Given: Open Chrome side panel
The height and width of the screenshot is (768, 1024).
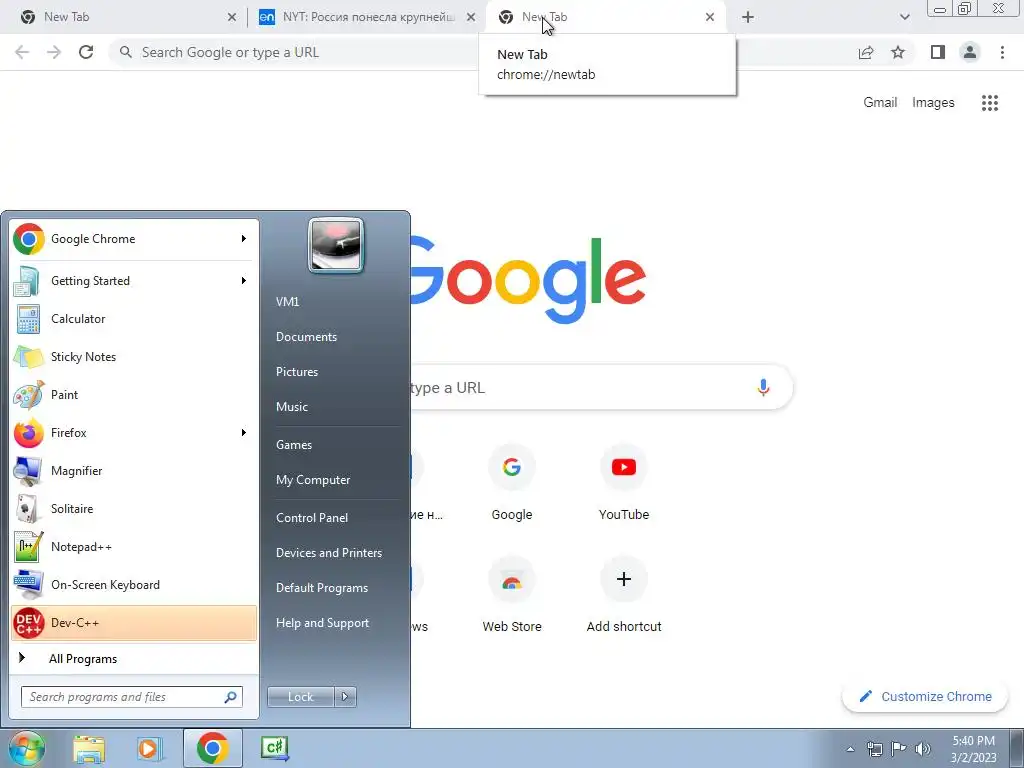Looking at the screenshot, I should tap(938, 52).
